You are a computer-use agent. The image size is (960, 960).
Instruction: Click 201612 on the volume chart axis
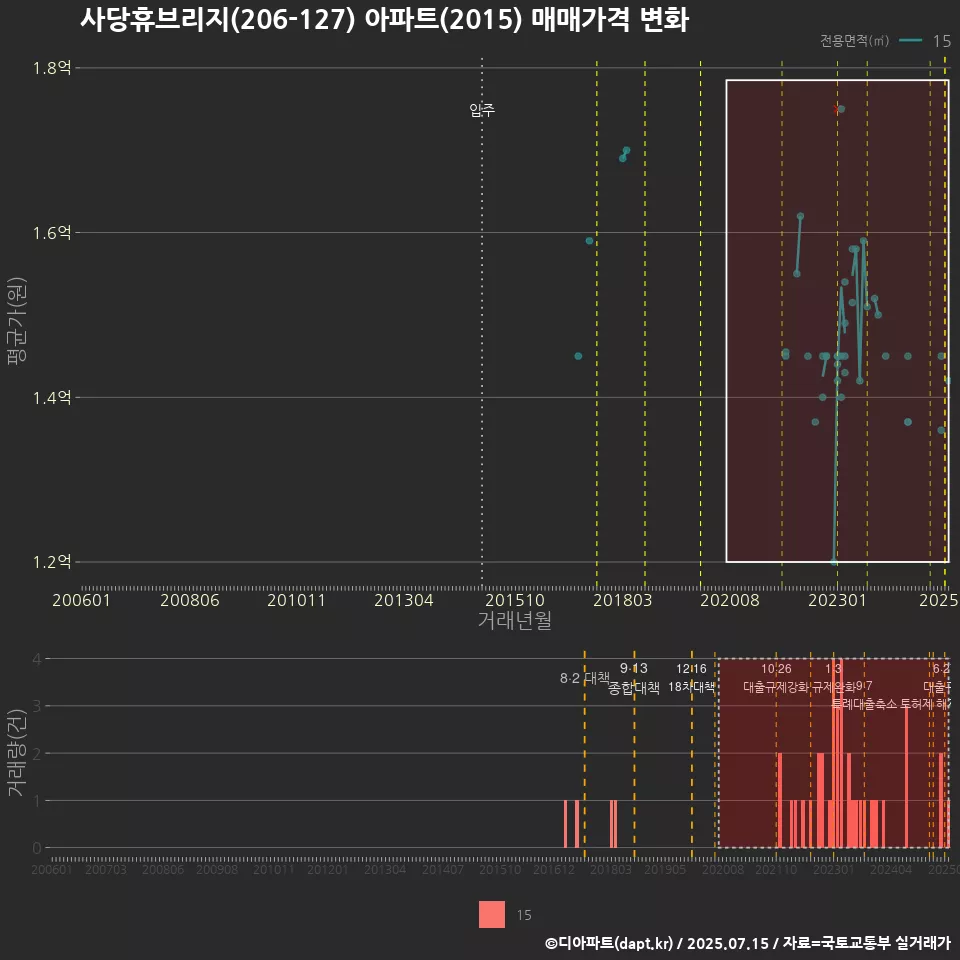click(x=554, y=869)
